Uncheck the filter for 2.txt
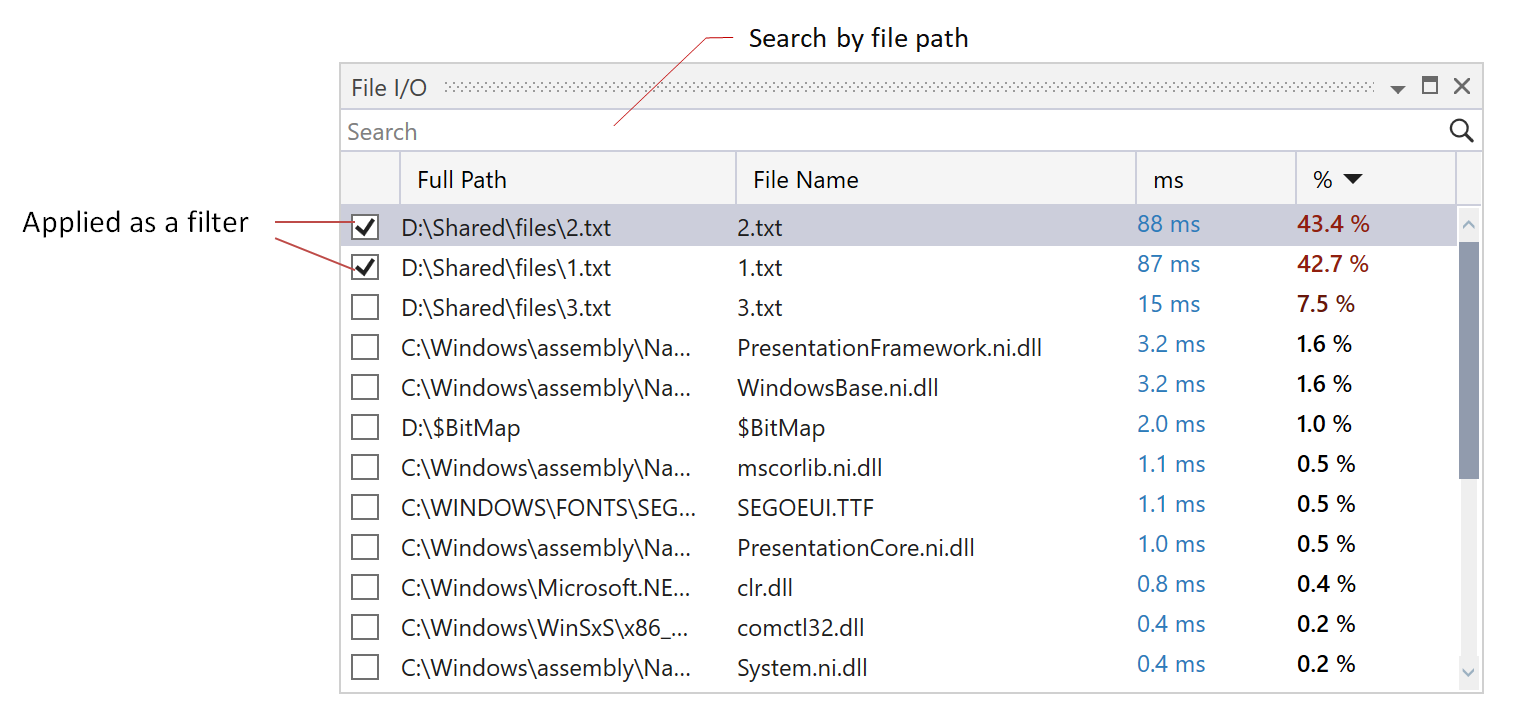 coord(364,227)
